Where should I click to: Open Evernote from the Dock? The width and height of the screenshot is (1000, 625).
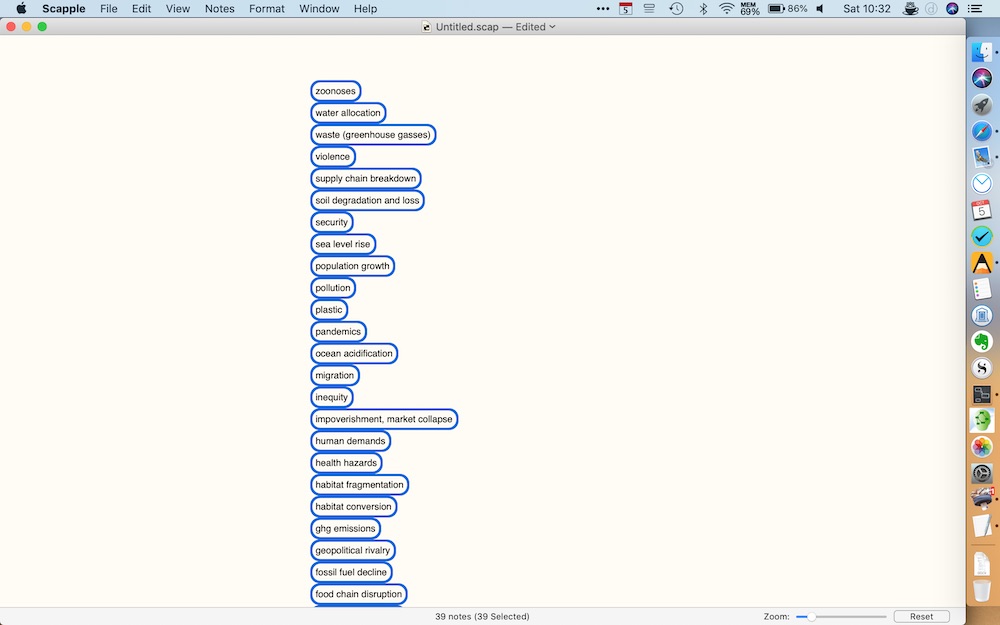(981, 341)
